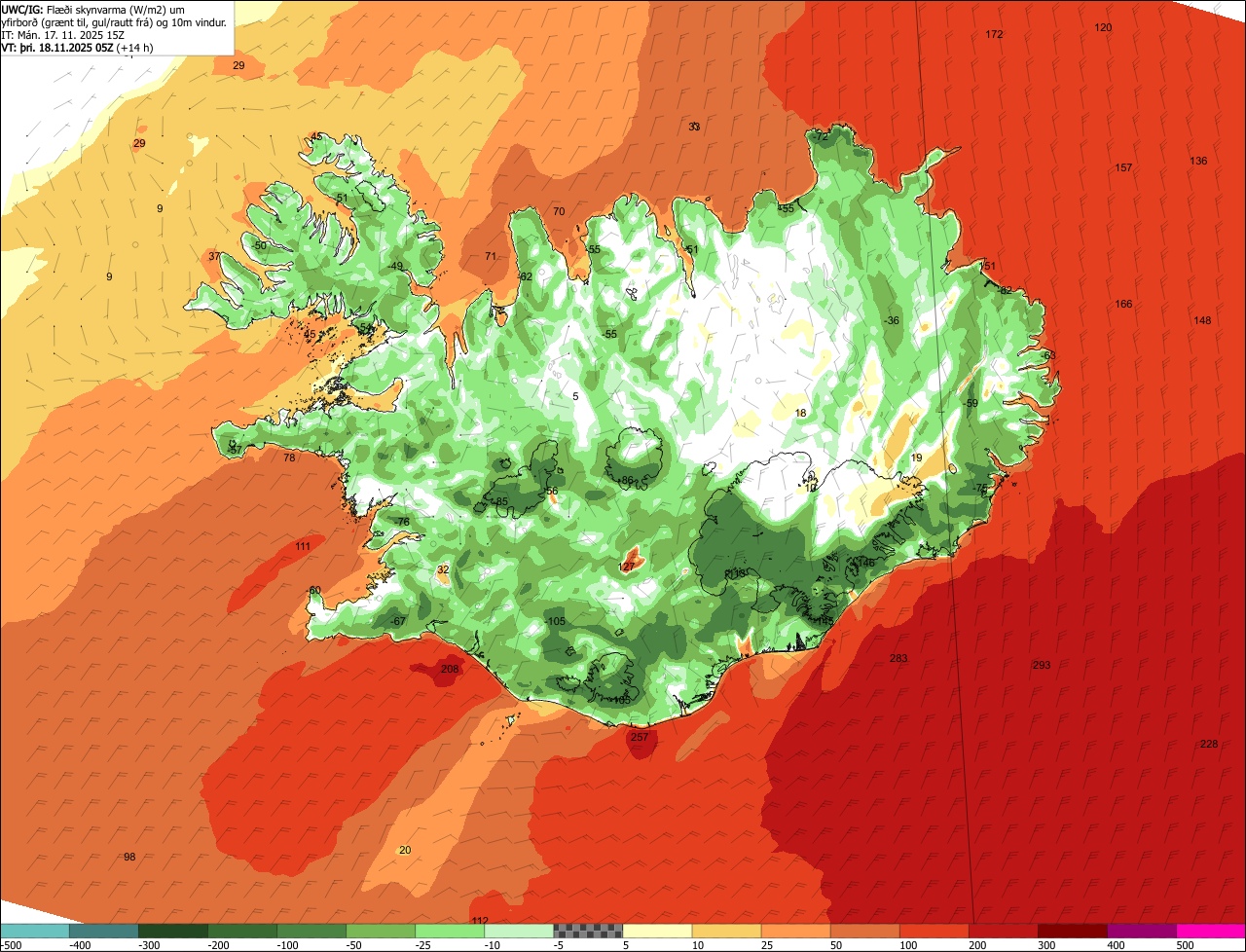Select the flux value 208 in the dark red patch

point(450,670)
